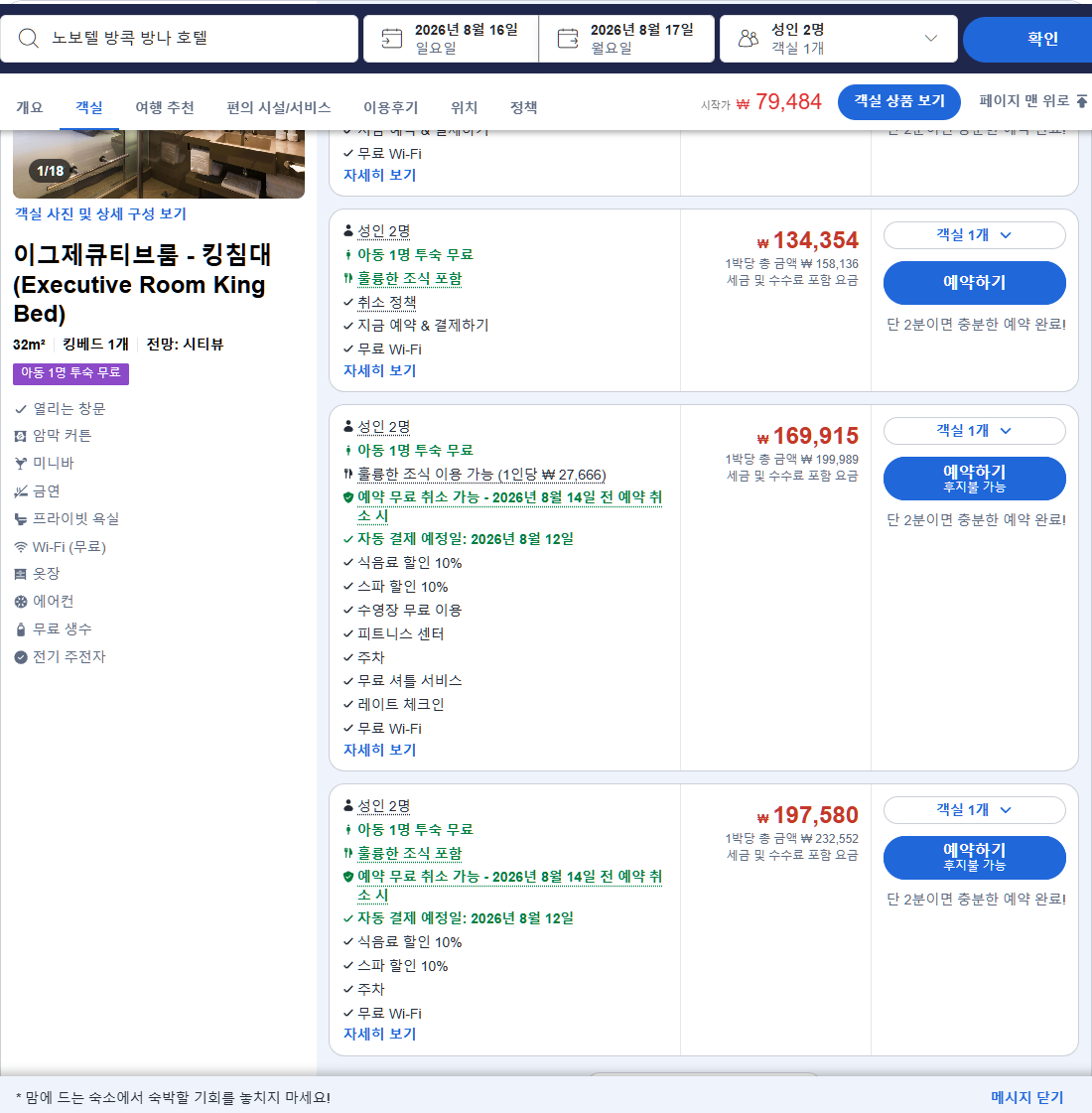Select the check-out date 2026년 8월 17일
The image size is (1092, 1113).
[626, 39]
